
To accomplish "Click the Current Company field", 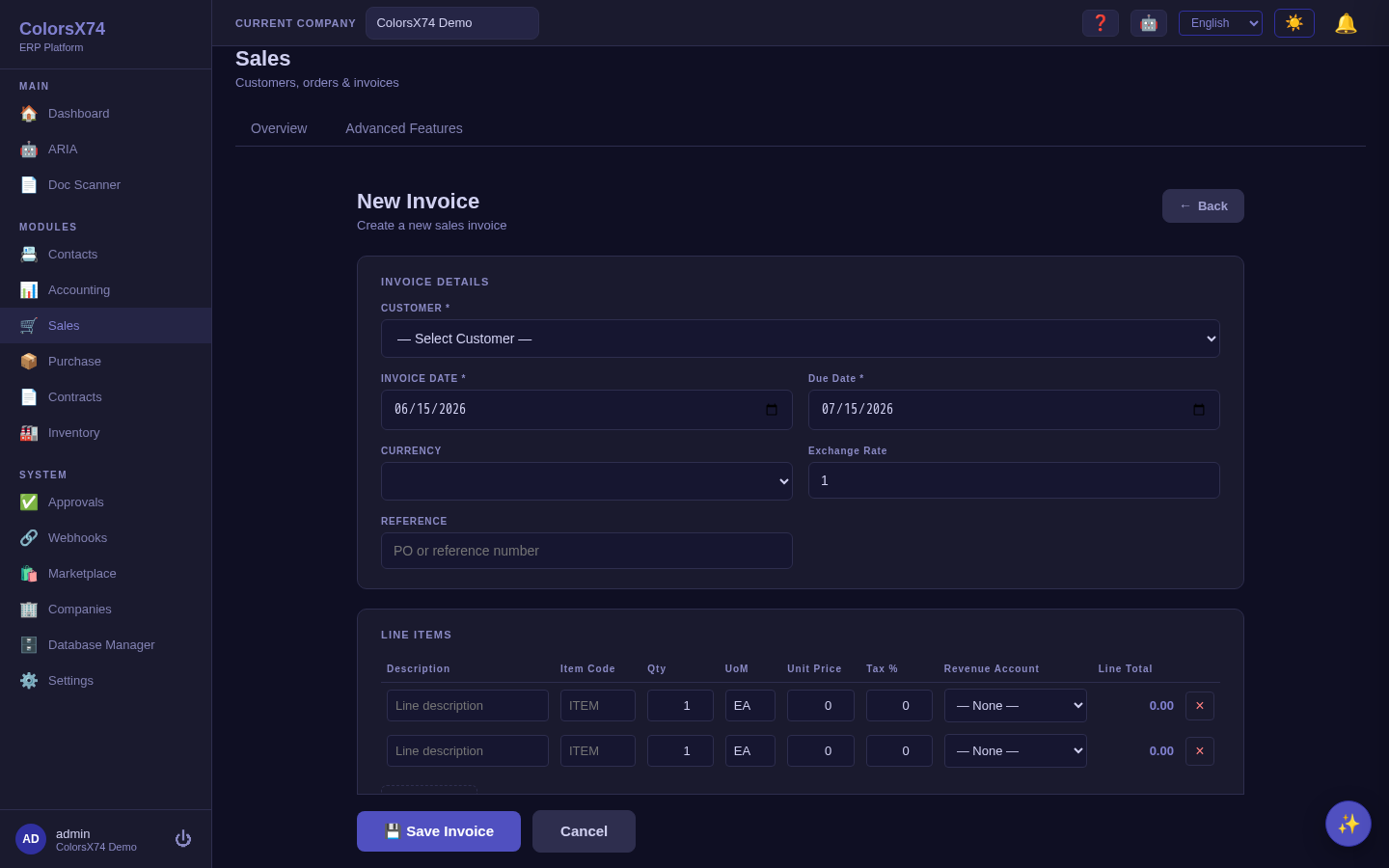I will pos(452,23).
